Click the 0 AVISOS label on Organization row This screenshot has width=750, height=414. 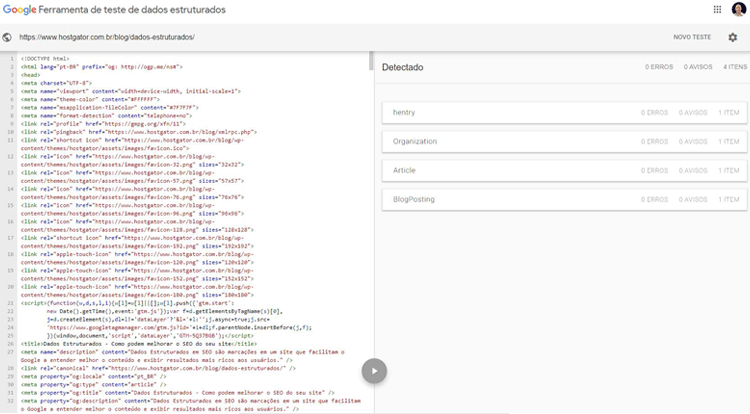click(693, 142)
